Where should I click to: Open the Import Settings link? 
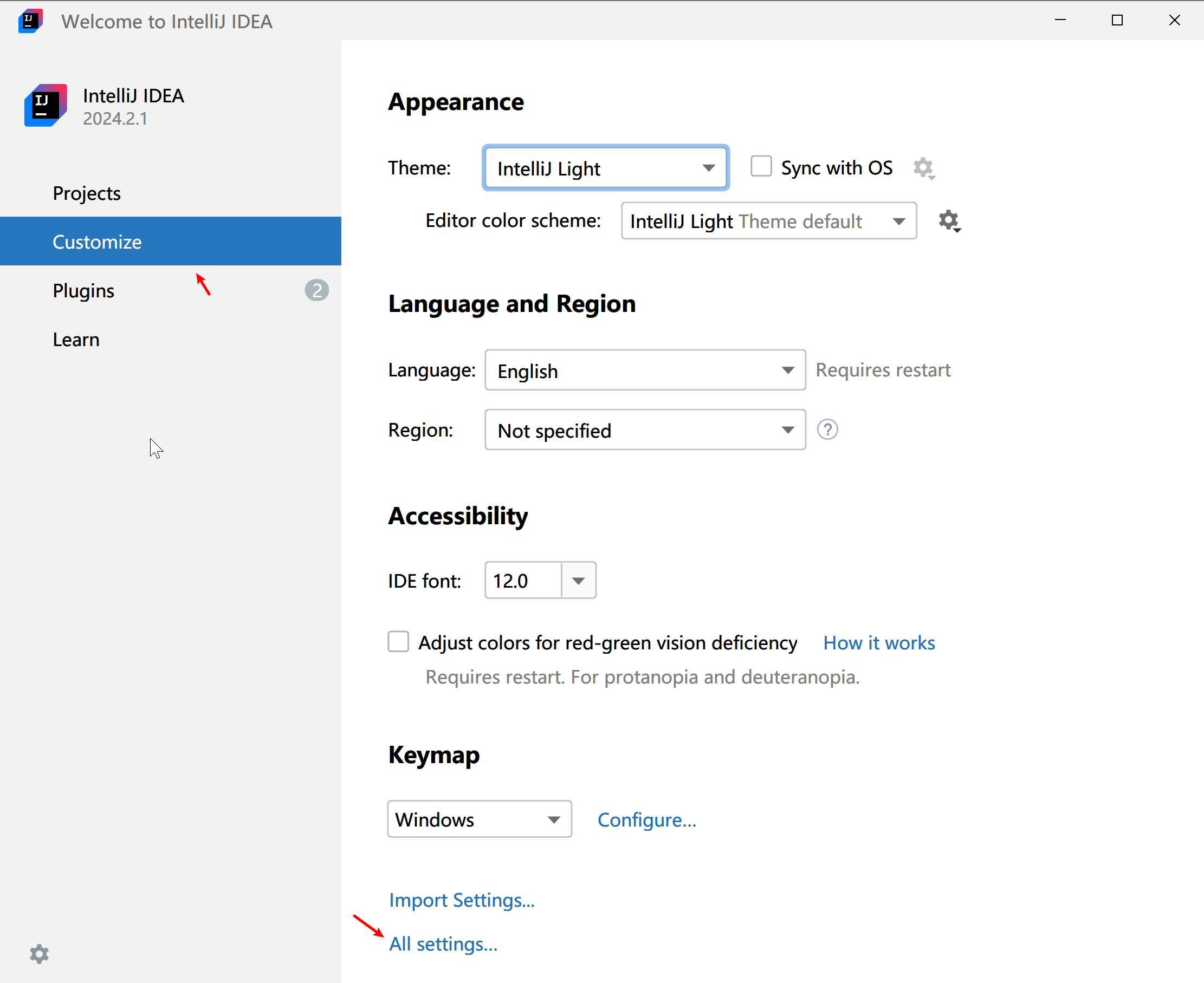click(461, 900)
